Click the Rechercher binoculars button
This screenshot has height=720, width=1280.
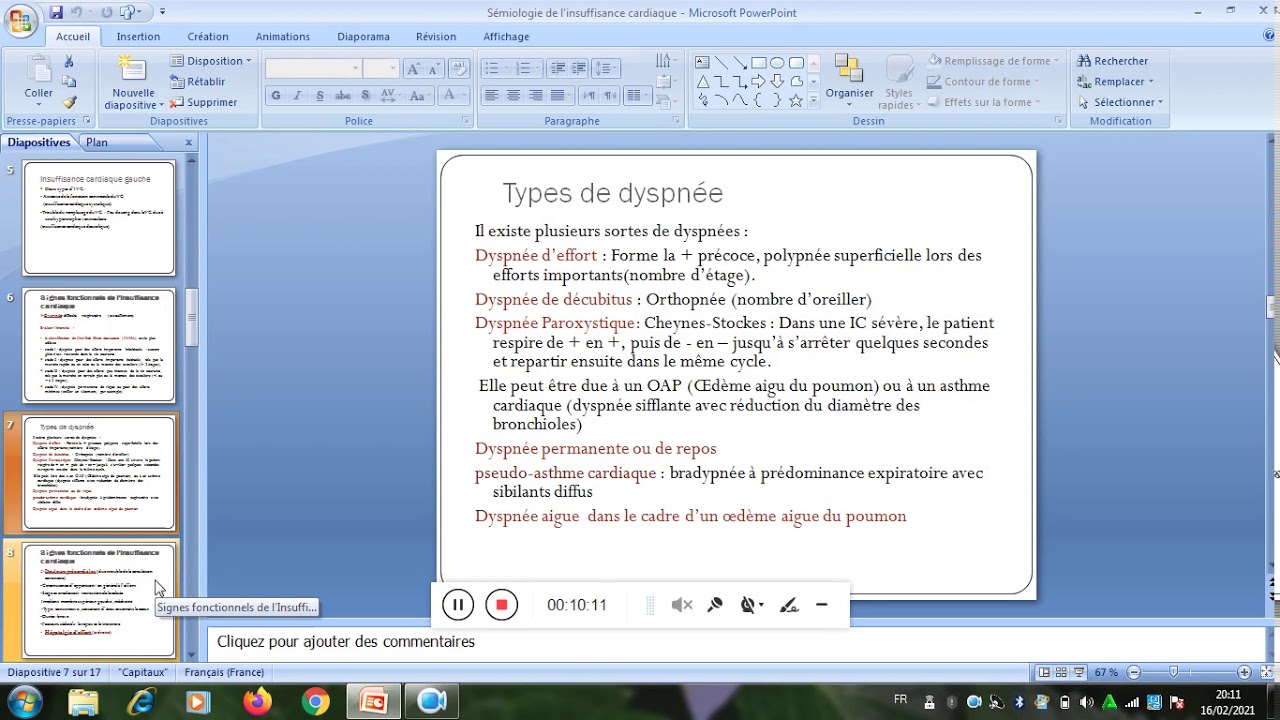pyautogui.click(x=1112, y=61)
